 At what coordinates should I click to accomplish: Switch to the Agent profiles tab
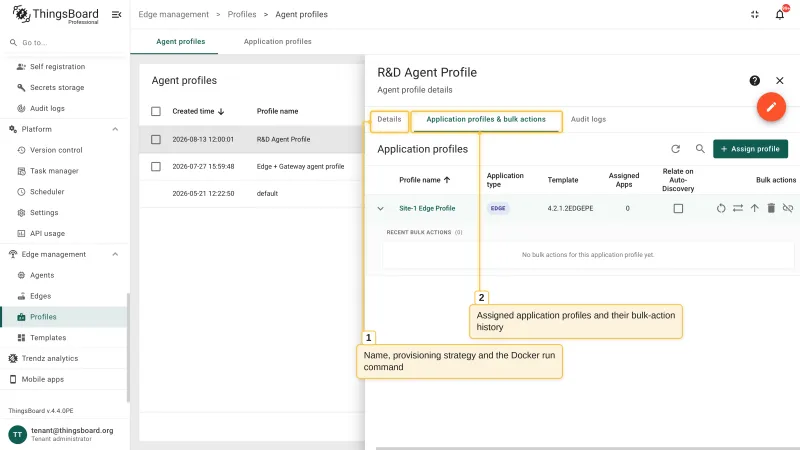181,42
